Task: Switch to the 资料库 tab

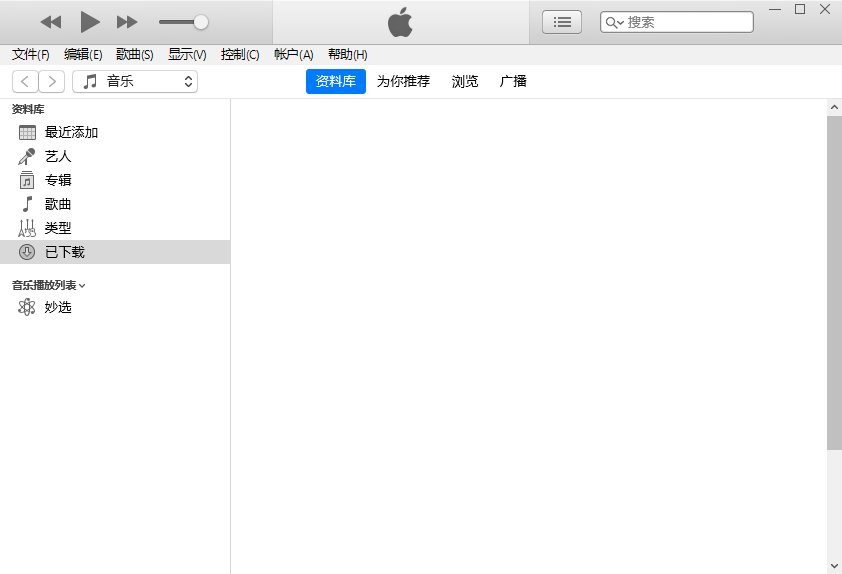Action: point(336,81)
